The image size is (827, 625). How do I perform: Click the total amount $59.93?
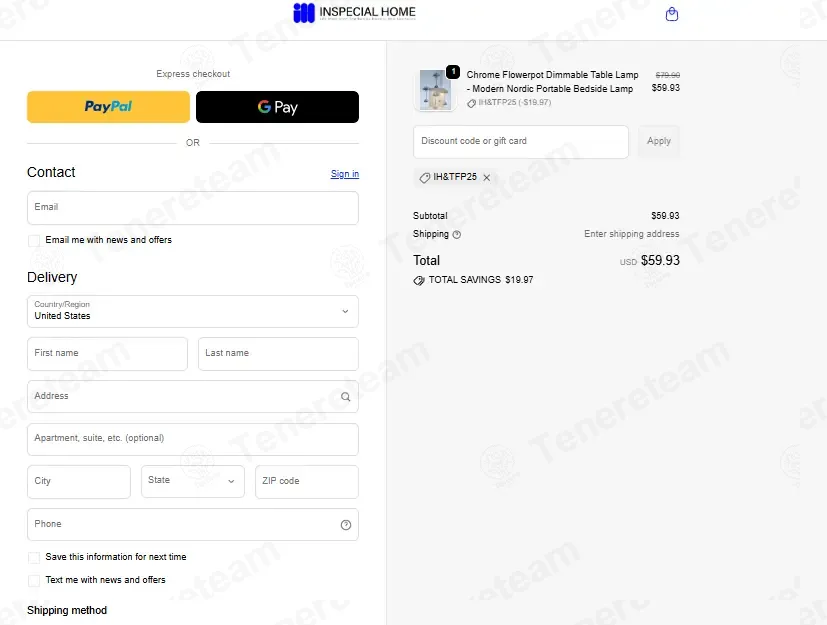click(660, 261)
